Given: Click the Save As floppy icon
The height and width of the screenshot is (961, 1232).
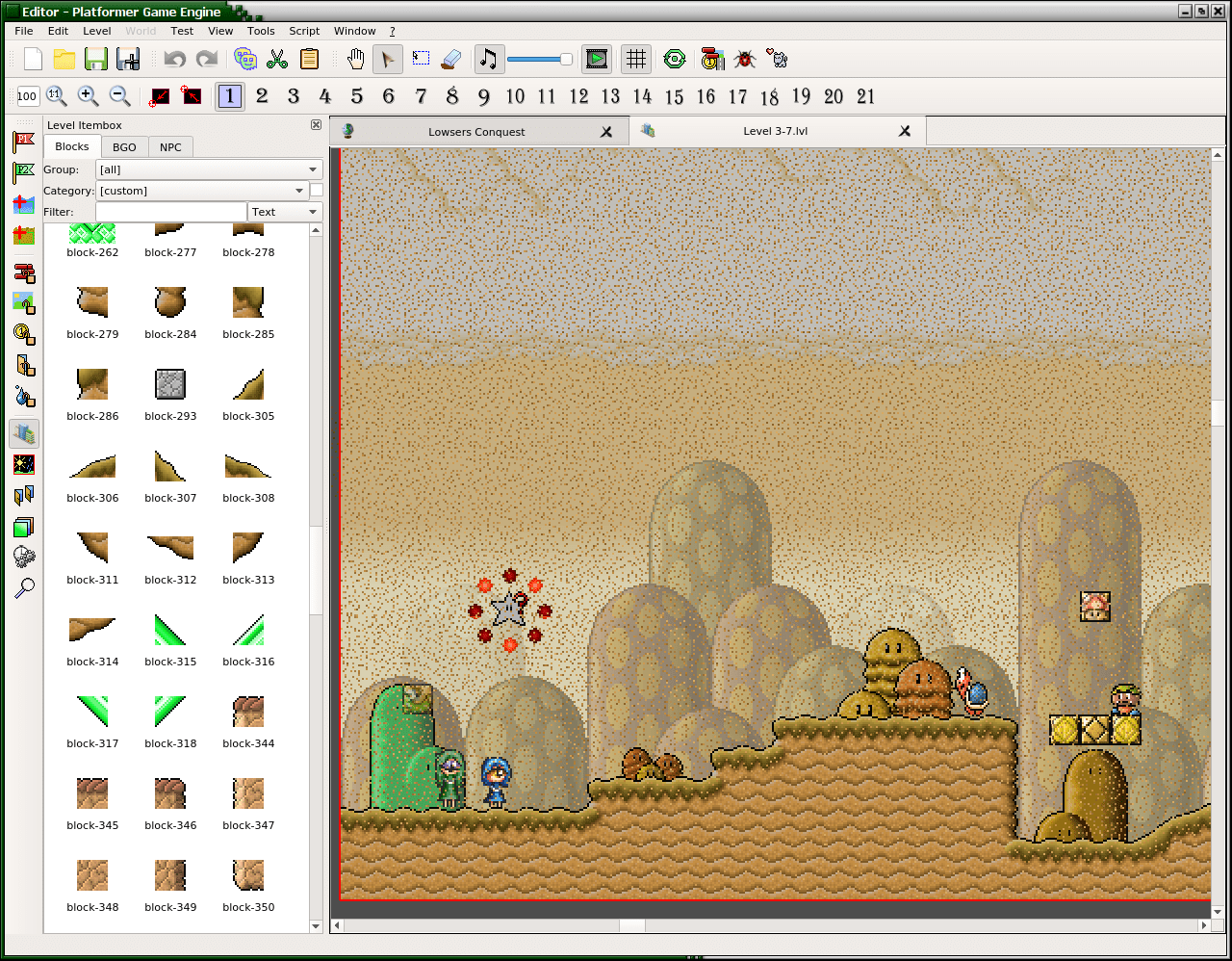Looking at the screenshot, I should point(128,60).
